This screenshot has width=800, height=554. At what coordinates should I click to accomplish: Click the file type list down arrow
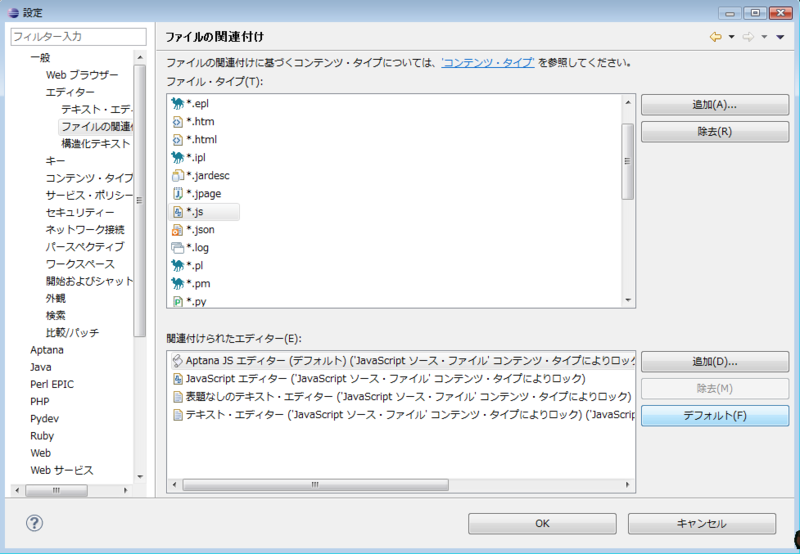628,300
